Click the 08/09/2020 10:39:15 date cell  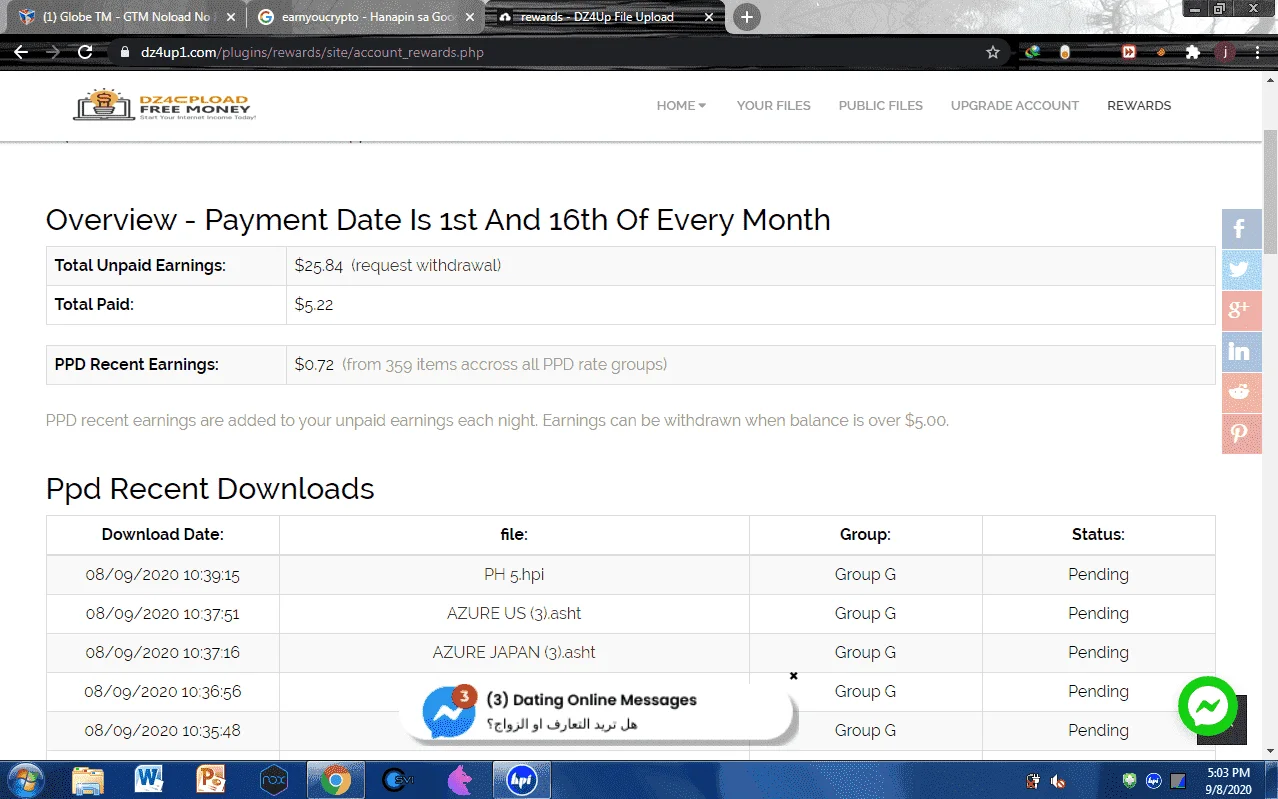coord(163,574)
